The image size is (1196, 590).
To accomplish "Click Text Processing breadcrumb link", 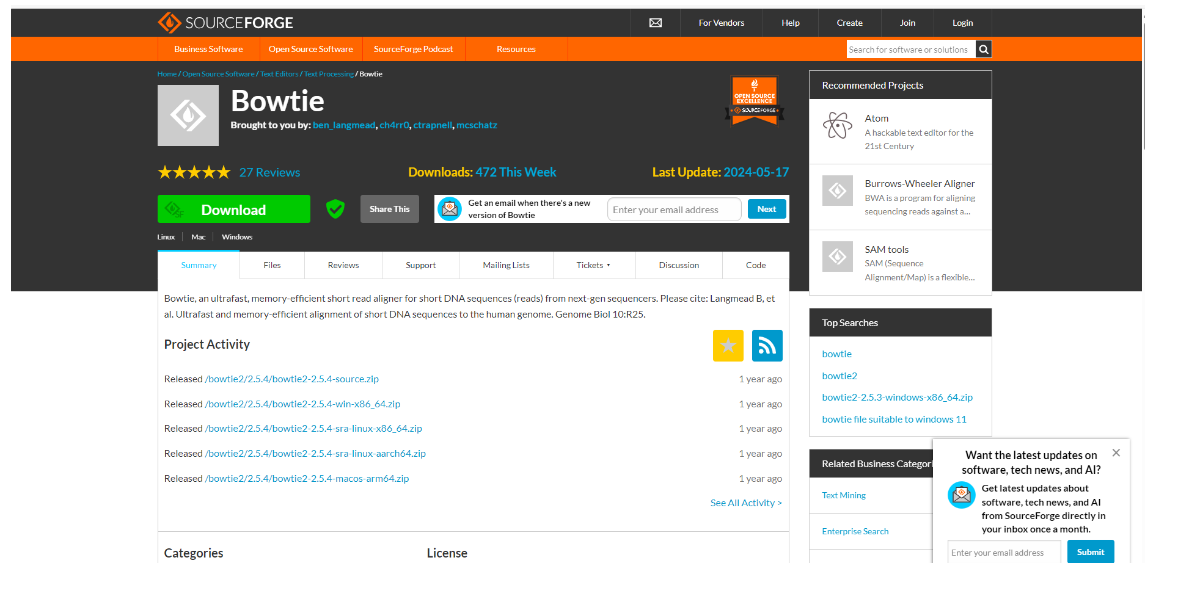I will pyautogui.click(x=329, y=74).
